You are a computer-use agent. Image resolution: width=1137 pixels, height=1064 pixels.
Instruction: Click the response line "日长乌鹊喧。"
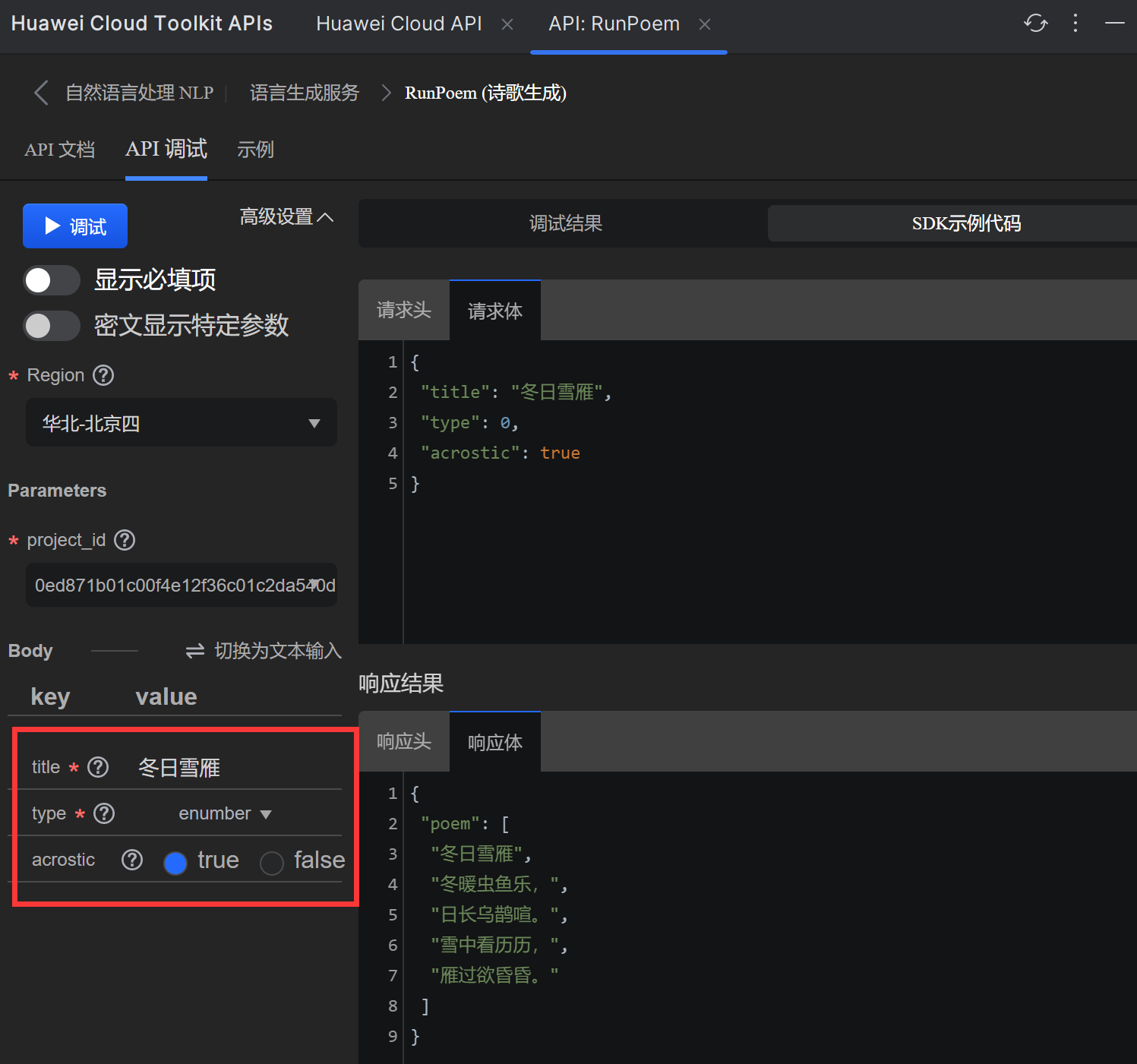[x=498, y=914]
